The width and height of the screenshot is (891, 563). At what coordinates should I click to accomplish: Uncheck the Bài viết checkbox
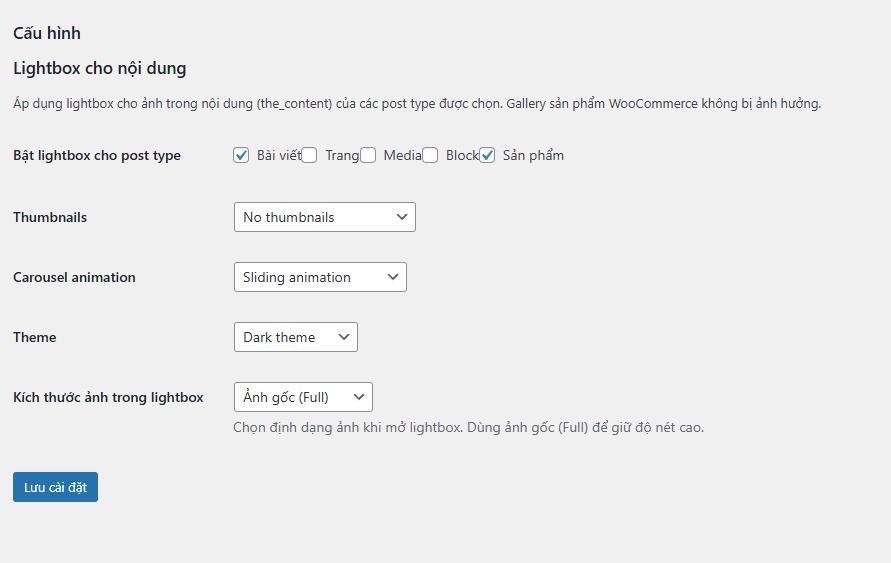tap(241, 155)
